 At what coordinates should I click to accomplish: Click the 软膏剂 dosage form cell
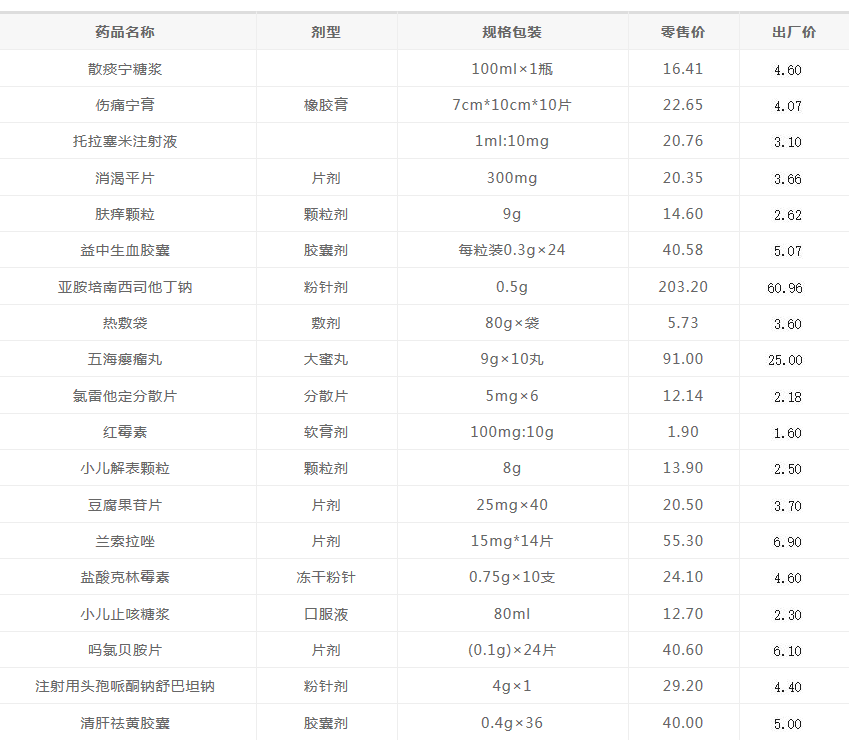[326, 431]
